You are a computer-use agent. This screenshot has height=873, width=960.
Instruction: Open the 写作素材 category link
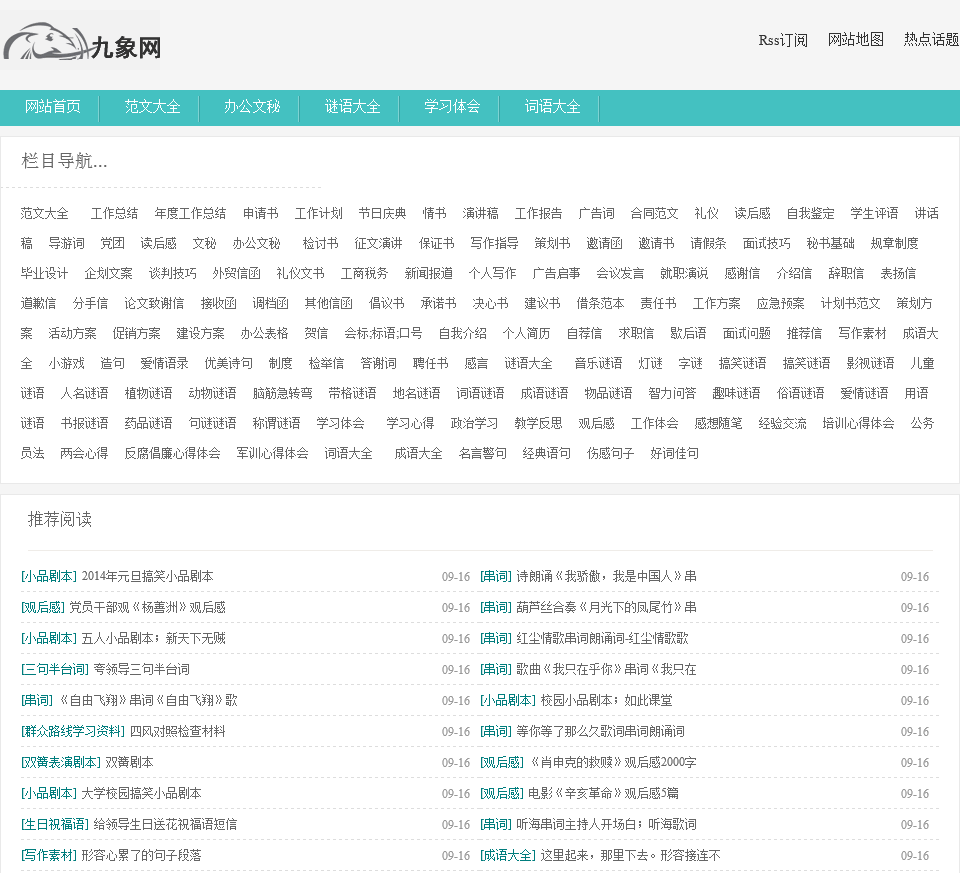(863, 333)
